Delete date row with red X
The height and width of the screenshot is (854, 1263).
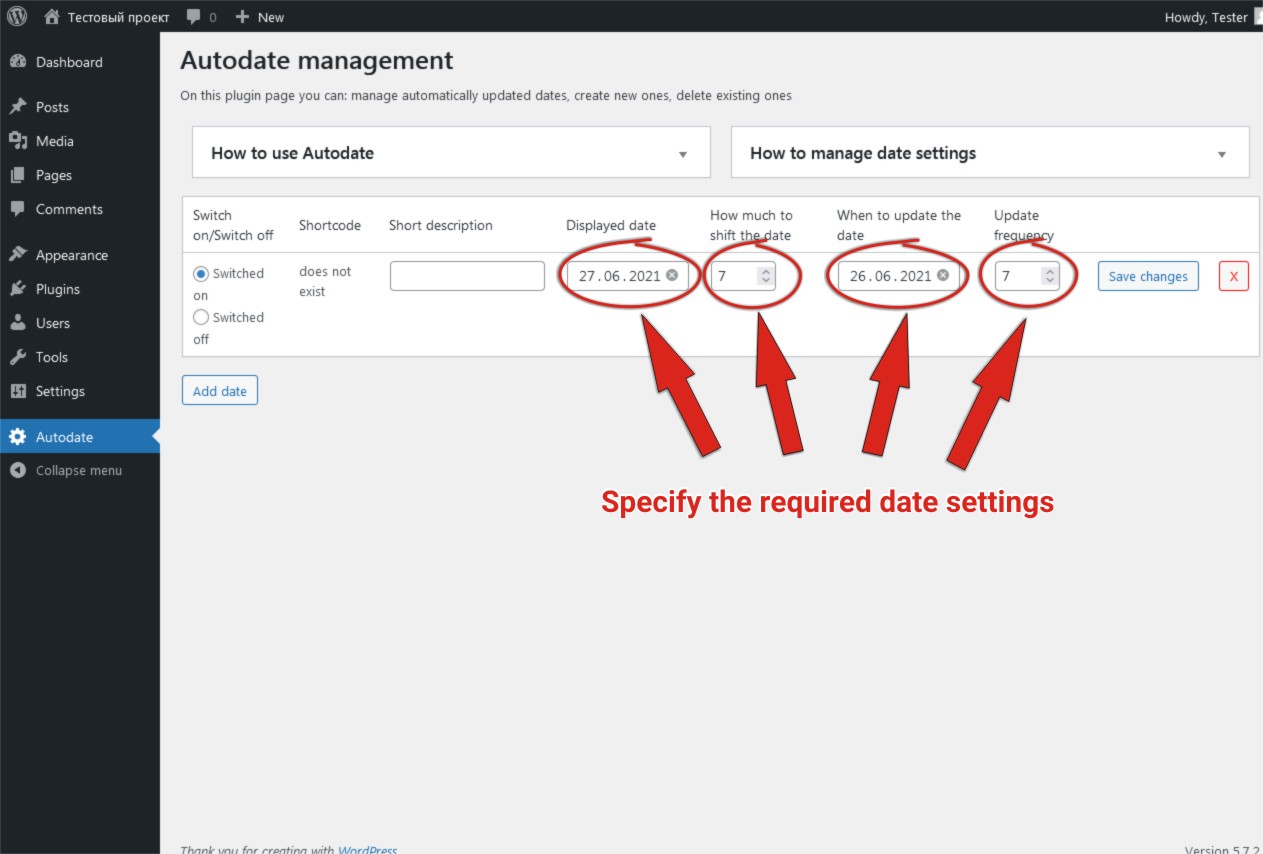(1233, 277)
